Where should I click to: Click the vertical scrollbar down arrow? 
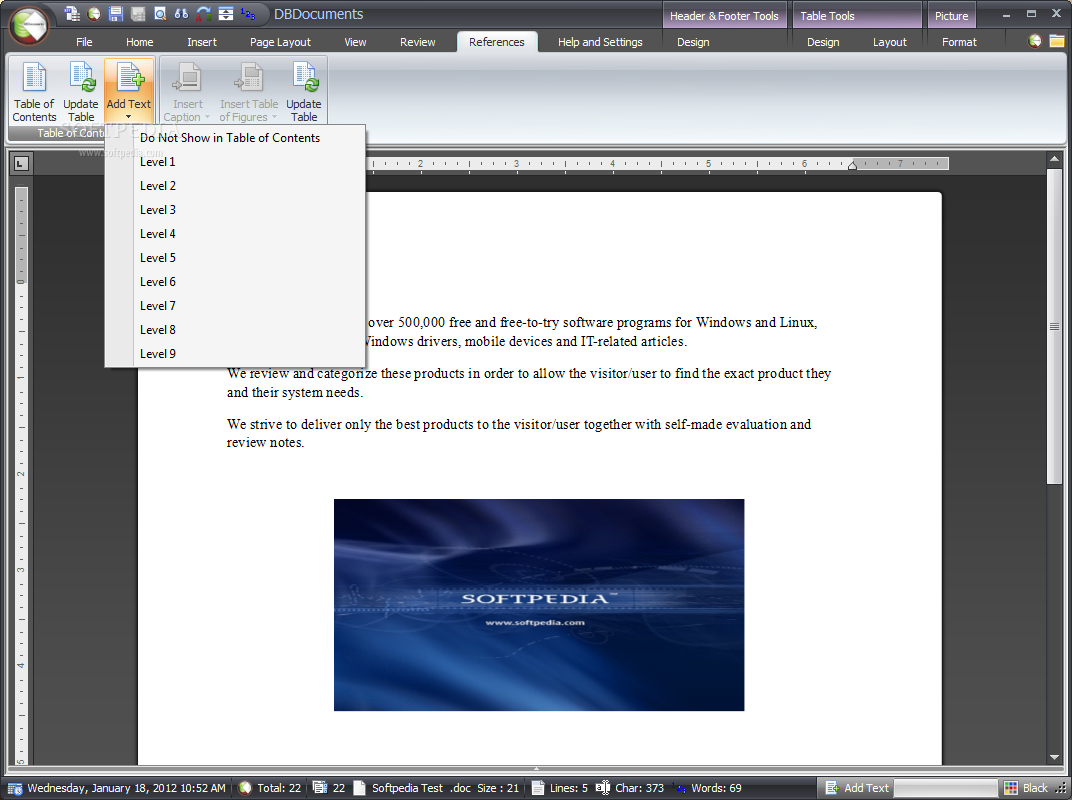1054,757
